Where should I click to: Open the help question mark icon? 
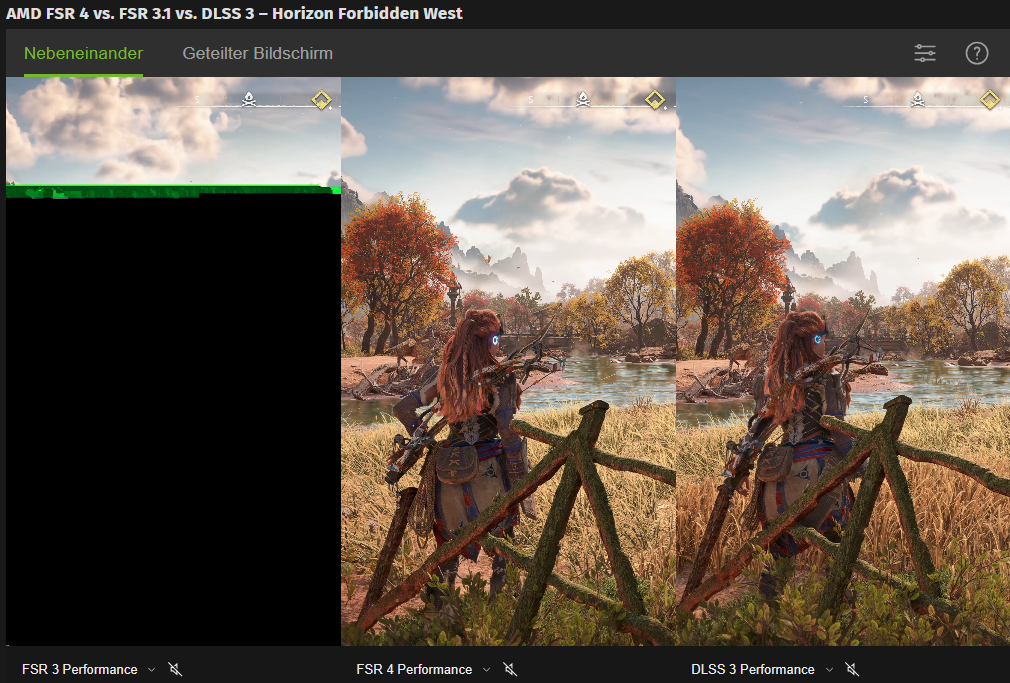[x=977, y=53]
